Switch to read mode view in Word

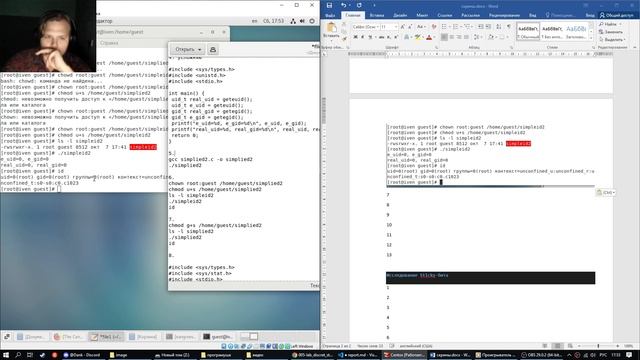545,346
